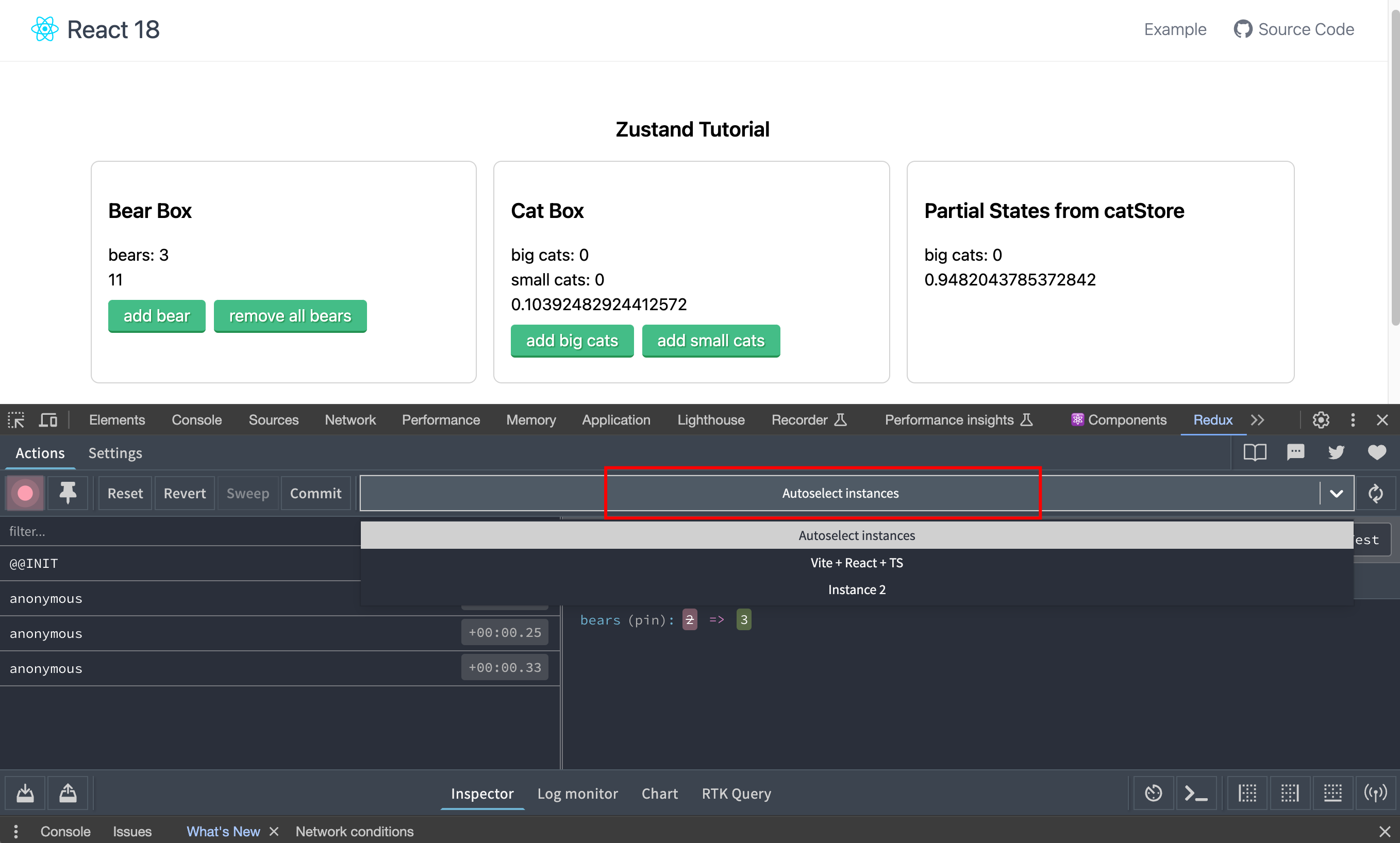
Task: Open the Settings tab in Redux panel
Action: (115, 453)
